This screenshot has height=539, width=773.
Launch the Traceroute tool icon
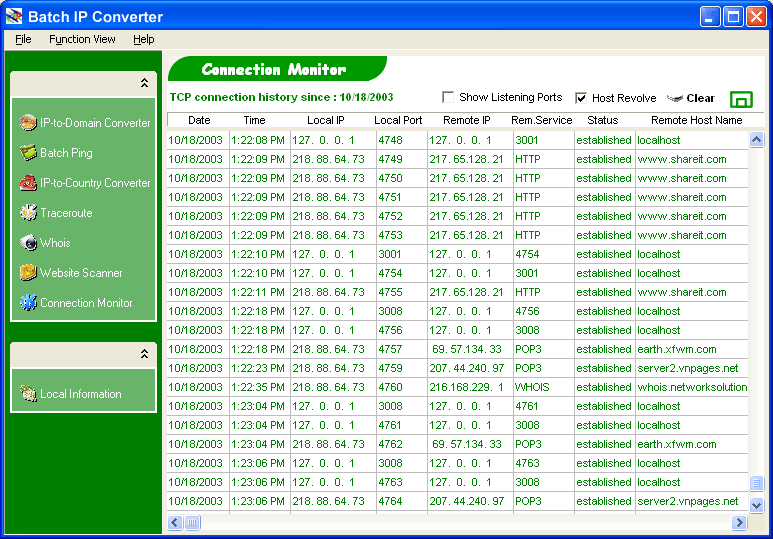tap(28, 213)
